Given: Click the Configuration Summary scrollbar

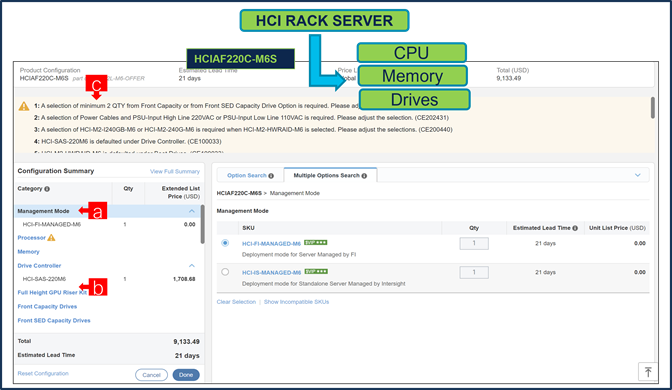Looking at the screenshot, I should [202, 224].
